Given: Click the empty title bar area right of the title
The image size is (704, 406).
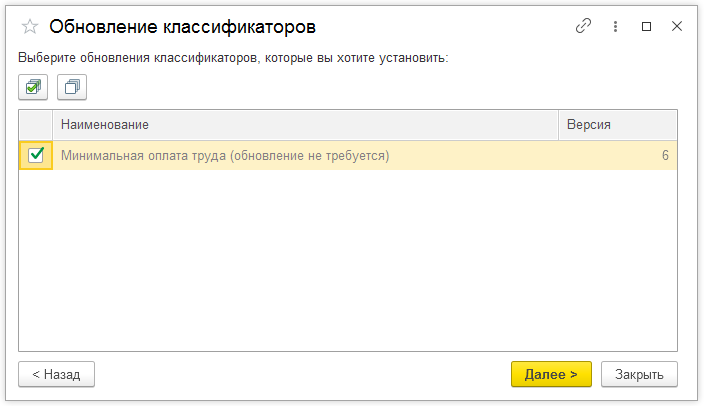Looking at the screenshot, I should 450,27.
